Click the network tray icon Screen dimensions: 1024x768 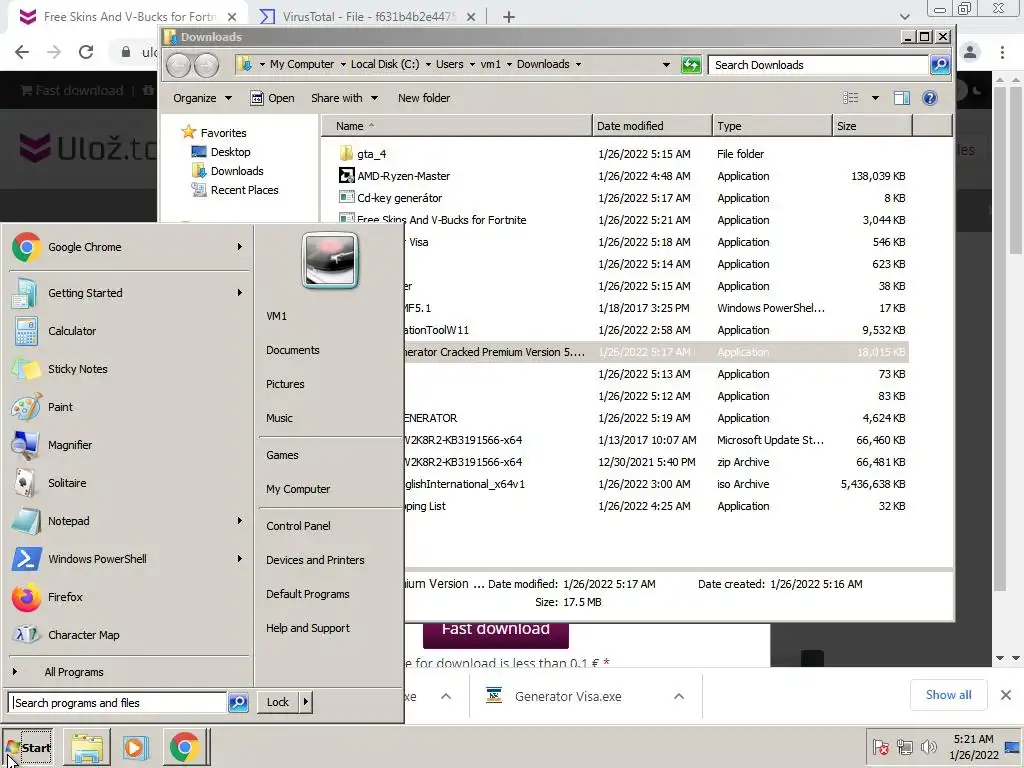(904, 747)
